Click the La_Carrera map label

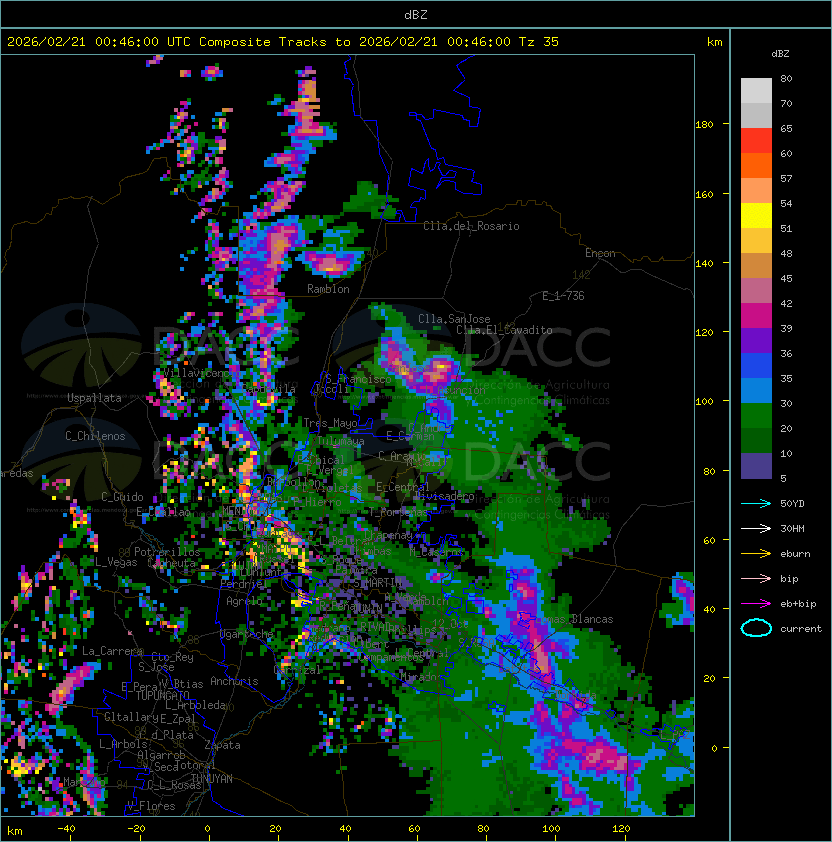(x=113, y=651)
